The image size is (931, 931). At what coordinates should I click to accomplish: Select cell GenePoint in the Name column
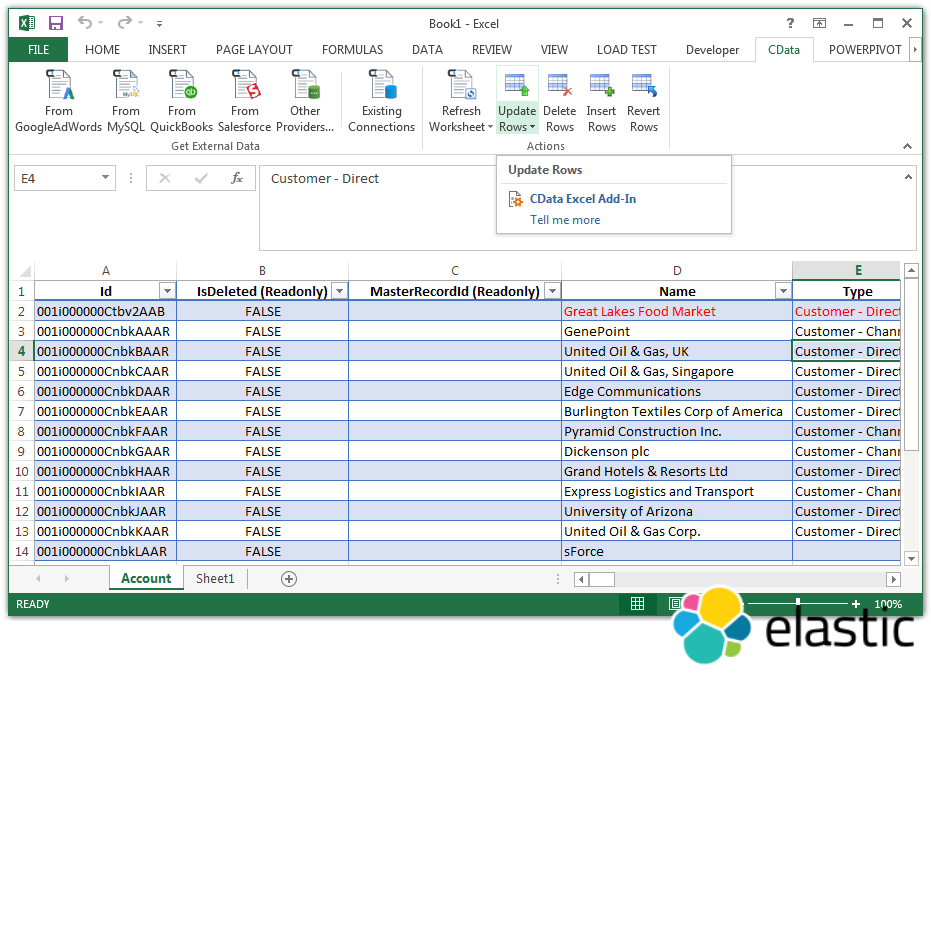[677, 331]
